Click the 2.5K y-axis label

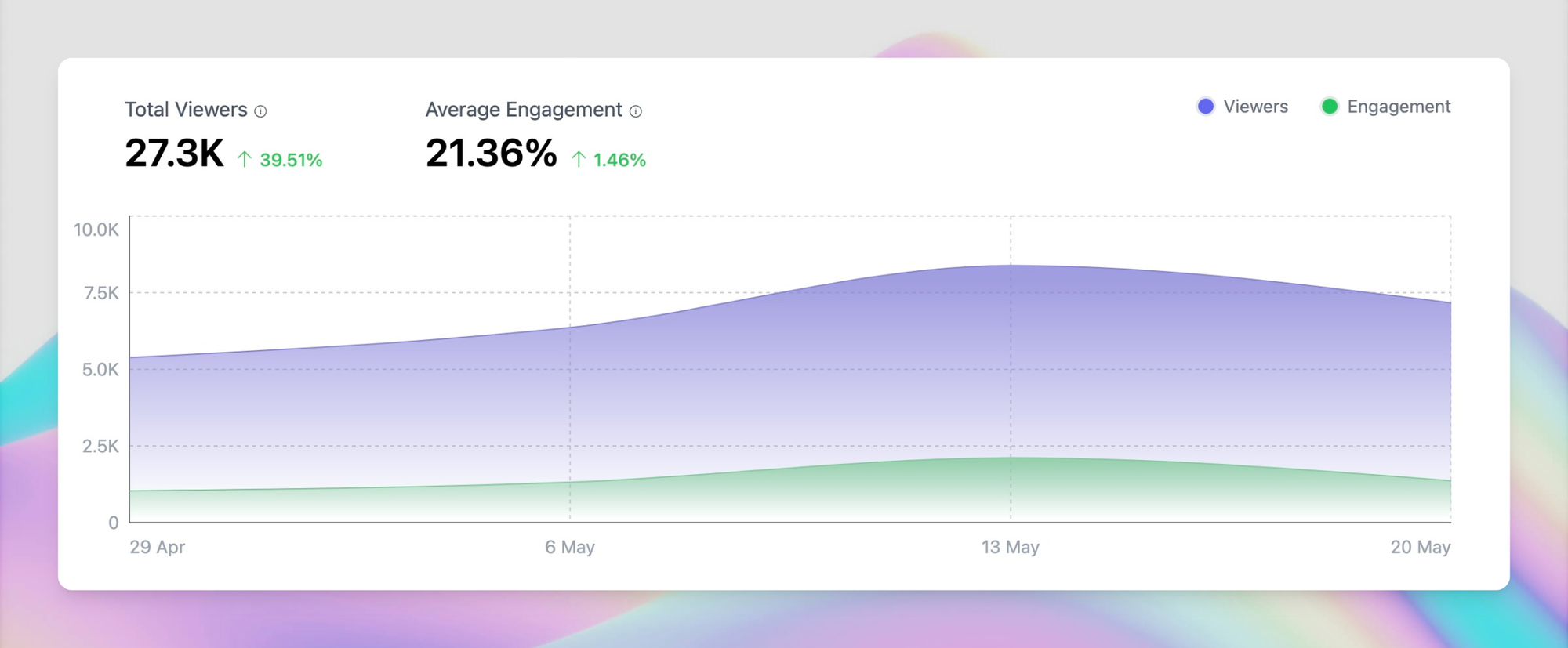(100, 447)
